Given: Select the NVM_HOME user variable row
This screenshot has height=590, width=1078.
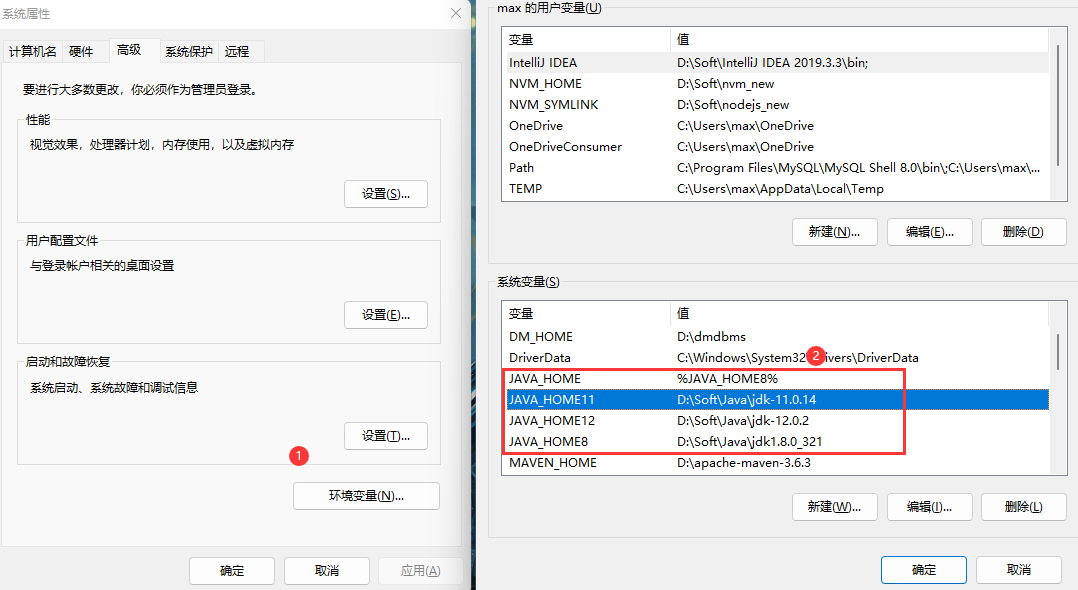Looking at the screenshot, I should (776, 84).
